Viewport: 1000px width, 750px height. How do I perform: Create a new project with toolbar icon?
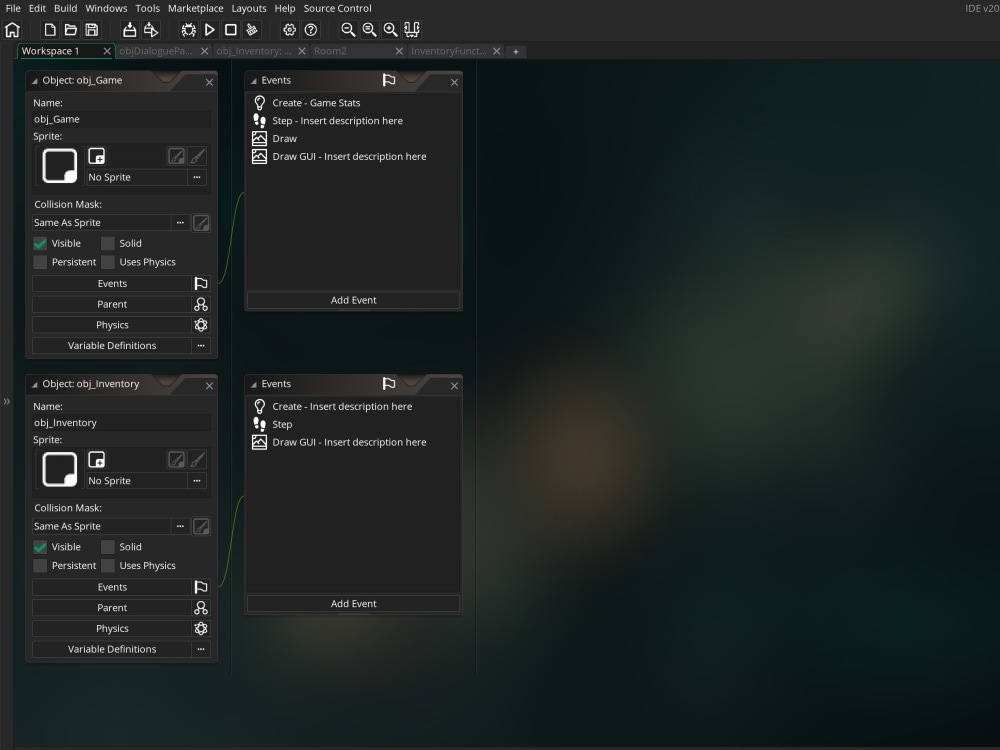click(x=50, y=29)
